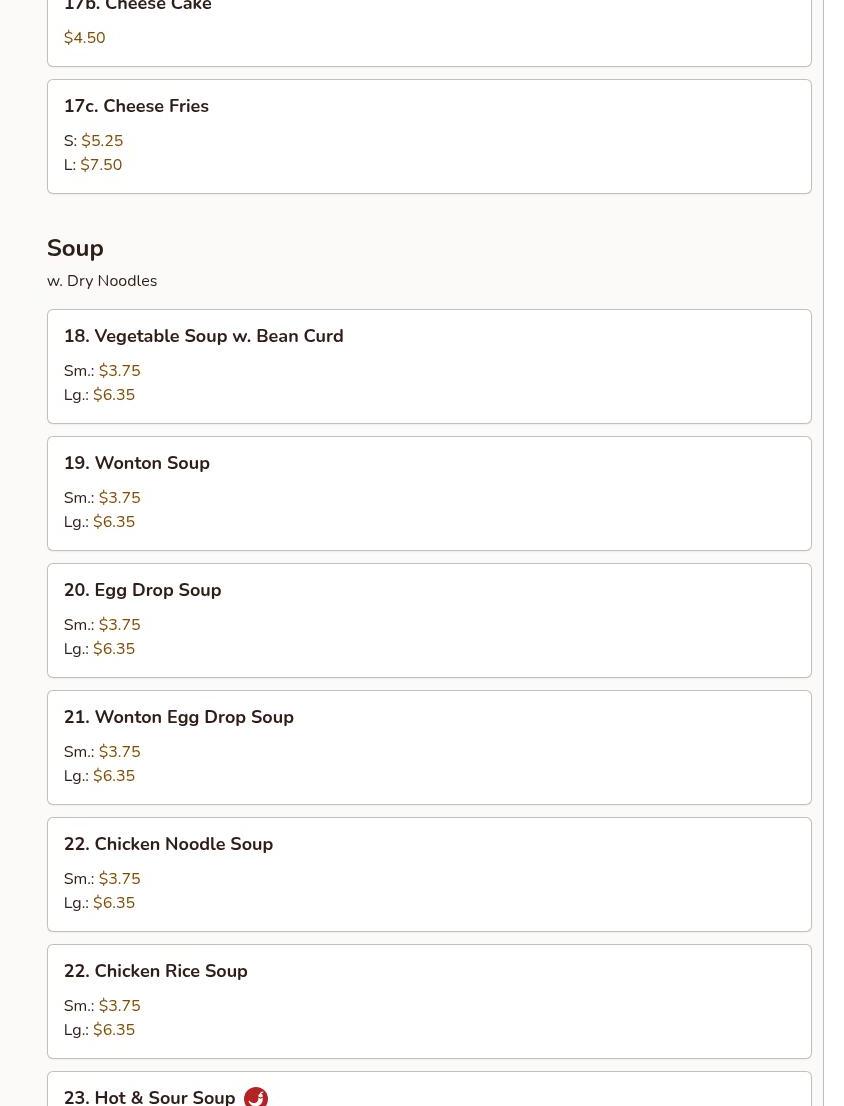Select the 22. Chicken Noodle Soup title
This screenshot has width=844, height=1106.
(168, 844)
